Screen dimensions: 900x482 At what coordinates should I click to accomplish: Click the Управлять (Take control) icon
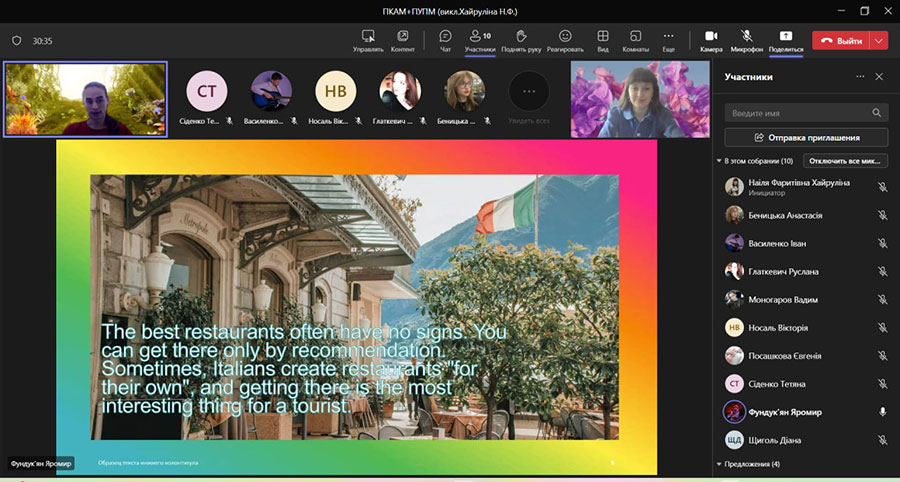(x=368, y=37)
